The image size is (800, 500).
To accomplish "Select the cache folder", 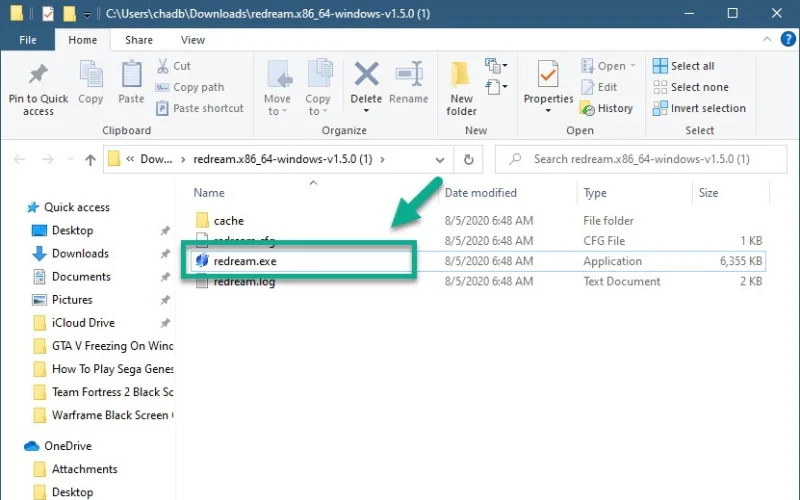I will 229,221.
